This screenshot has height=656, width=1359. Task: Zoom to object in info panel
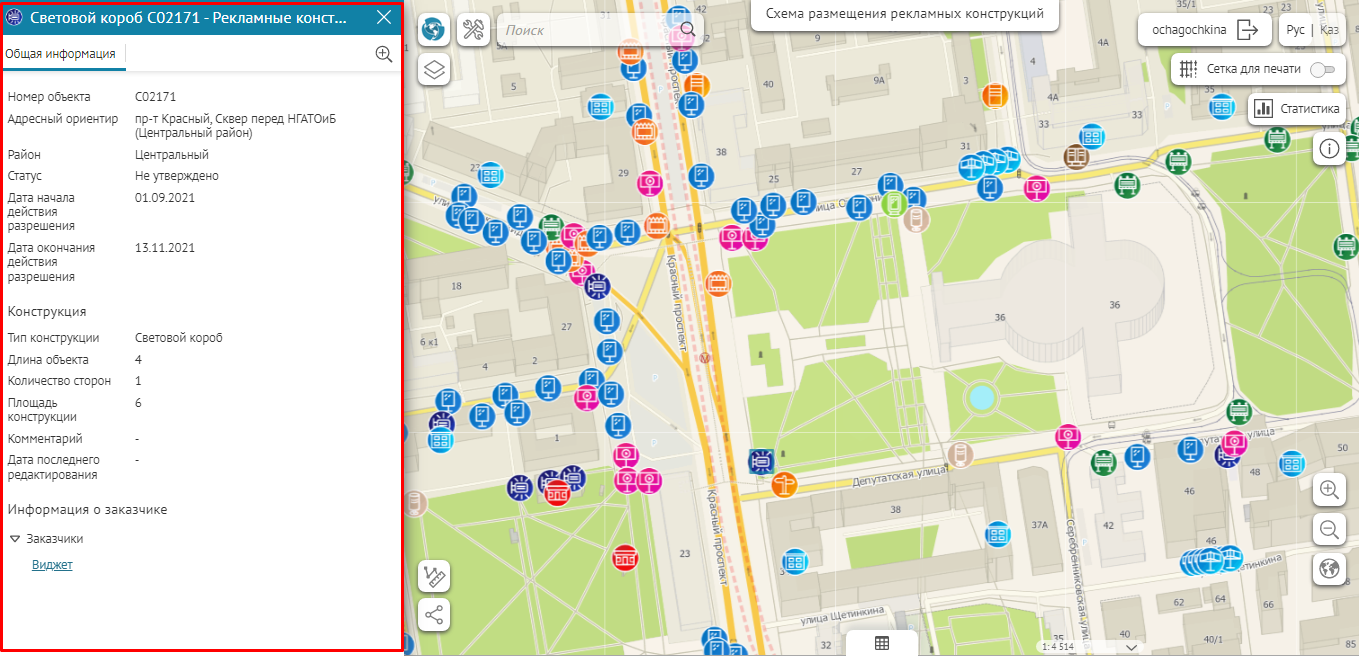(x=383, y=54)
